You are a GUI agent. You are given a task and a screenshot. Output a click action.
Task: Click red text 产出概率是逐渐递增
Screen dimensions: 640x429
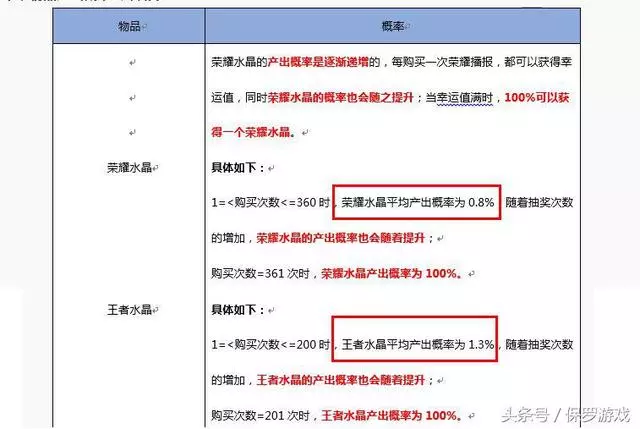pos(318,62)
